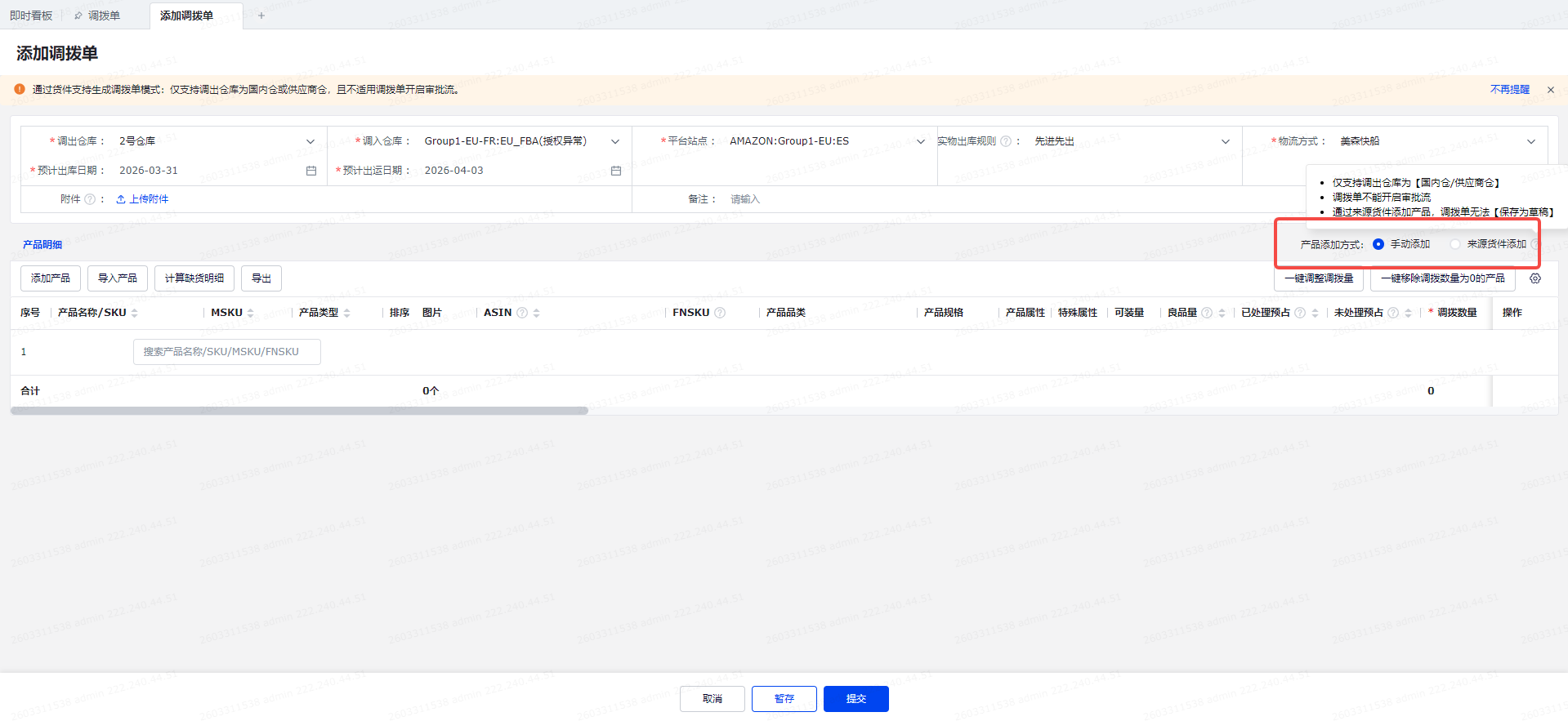Click the 导入产品 button
The image size is (1568, 721).
coord(118,278)
